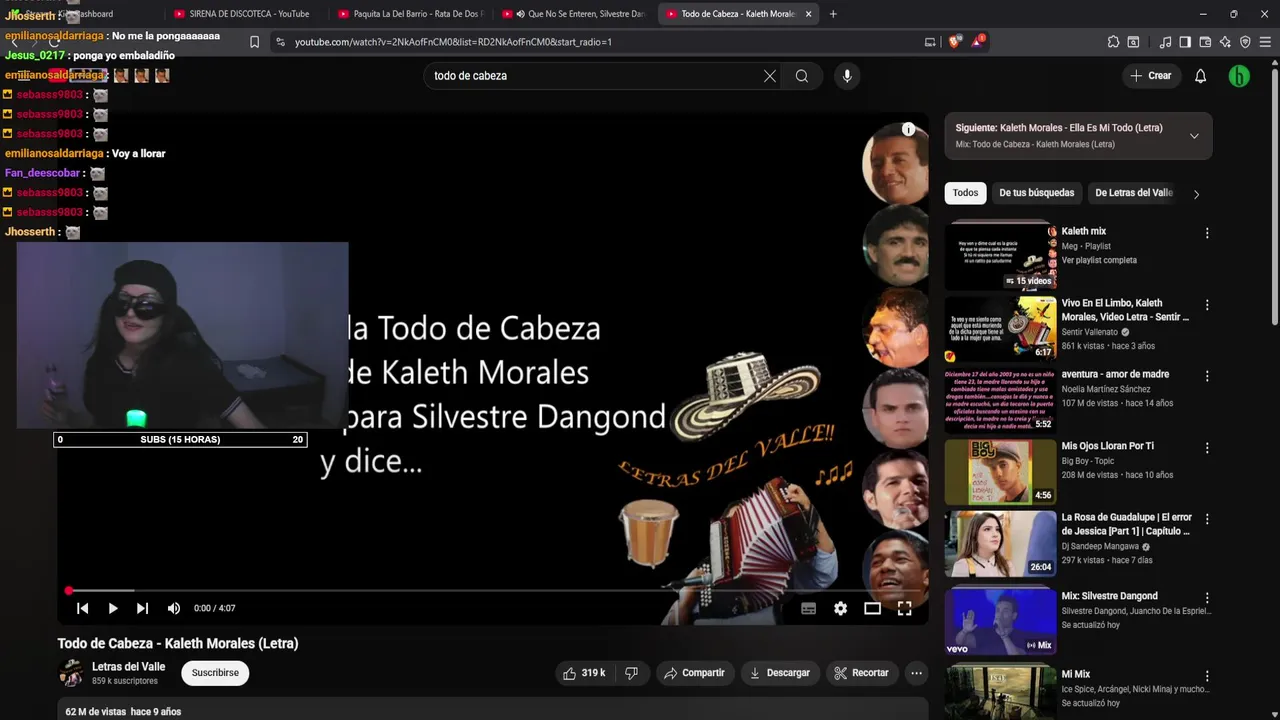Switch to Que No Se Enteren tab
This screenshot has width=1280, height=720.
pos(574,14)
